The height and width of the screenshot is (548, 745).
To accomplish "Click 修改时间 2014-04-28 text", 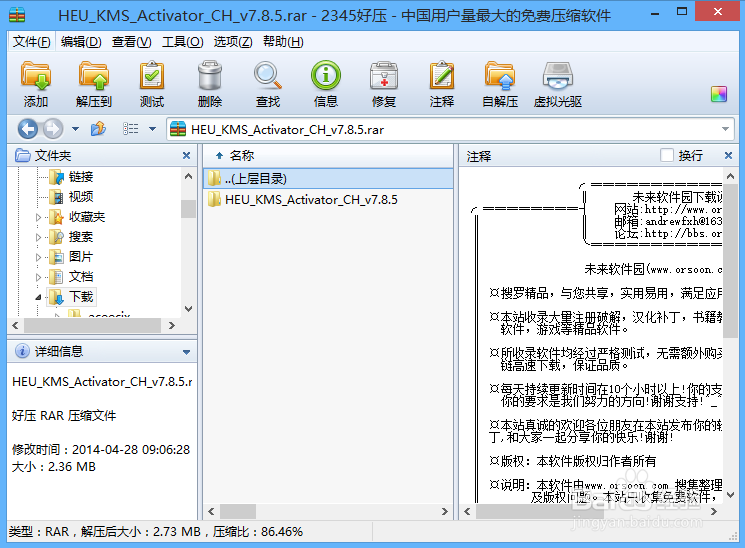I will coord(101,450).
